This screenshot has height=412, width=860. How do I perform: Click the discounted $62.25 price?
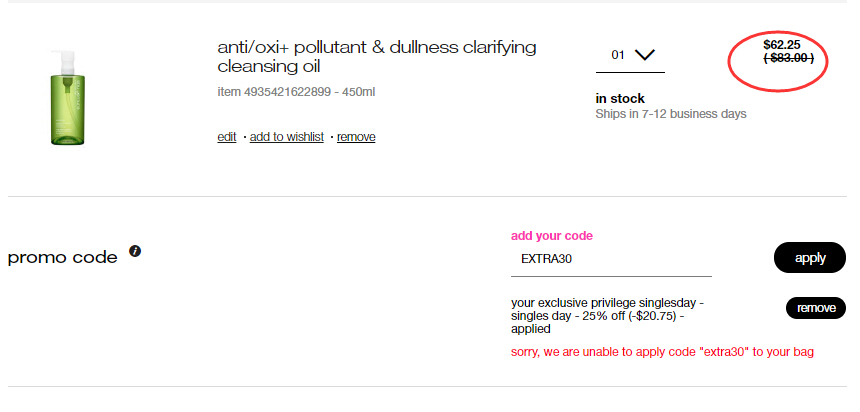782,45
